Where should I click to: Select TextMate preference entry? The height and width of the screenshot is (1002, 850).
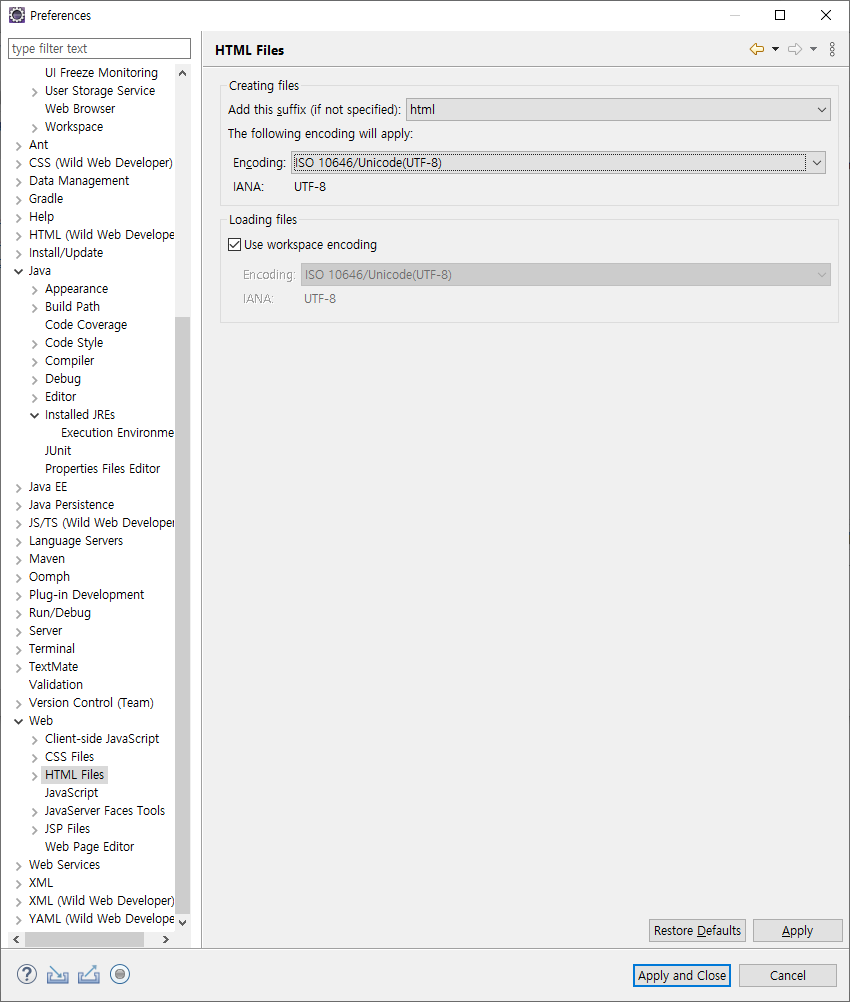pos(53,667)
